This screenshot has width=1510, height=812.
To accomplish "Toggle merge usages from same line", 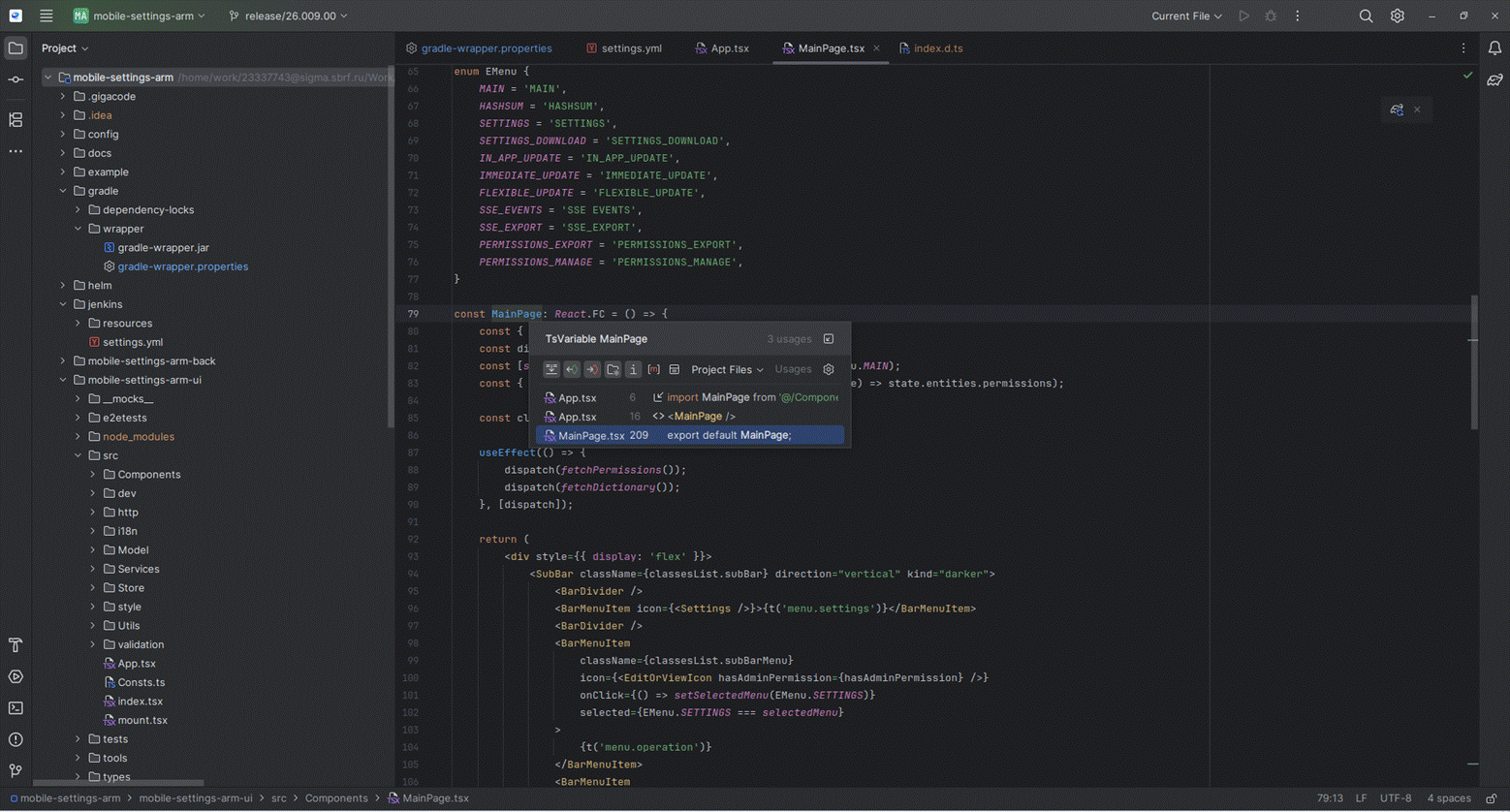I will click(551, 369).
